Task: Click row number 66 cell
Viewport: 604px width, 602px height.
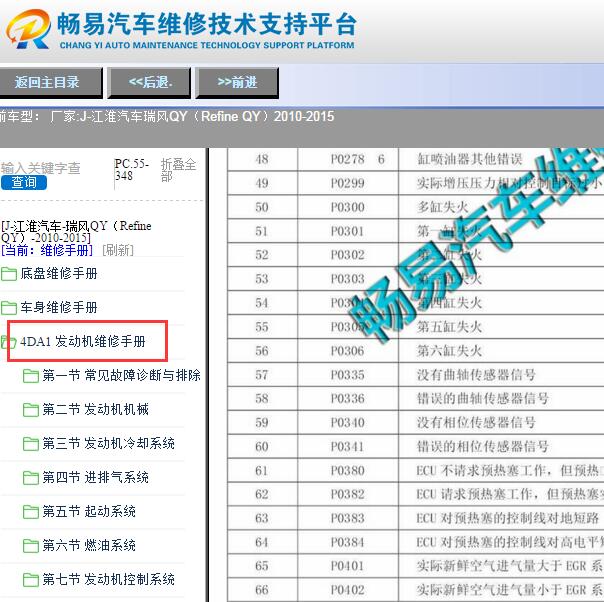Action: tap(262, 590)
